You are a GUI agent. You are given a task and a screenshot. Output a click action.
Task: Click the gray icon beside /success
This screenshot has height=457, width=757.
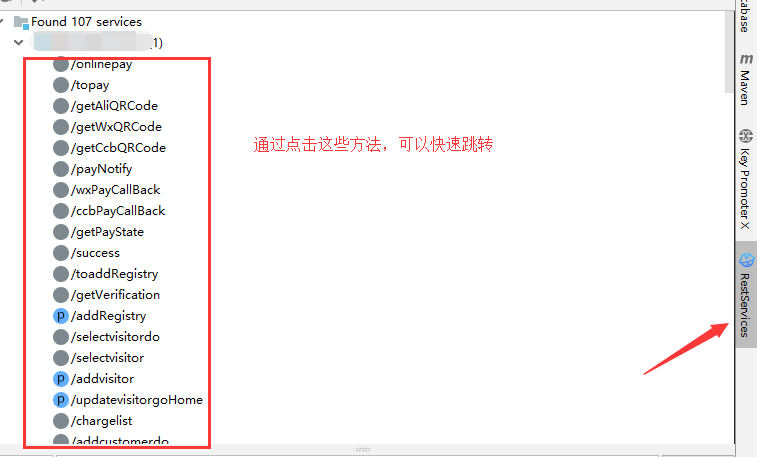[x=60, y=253]
